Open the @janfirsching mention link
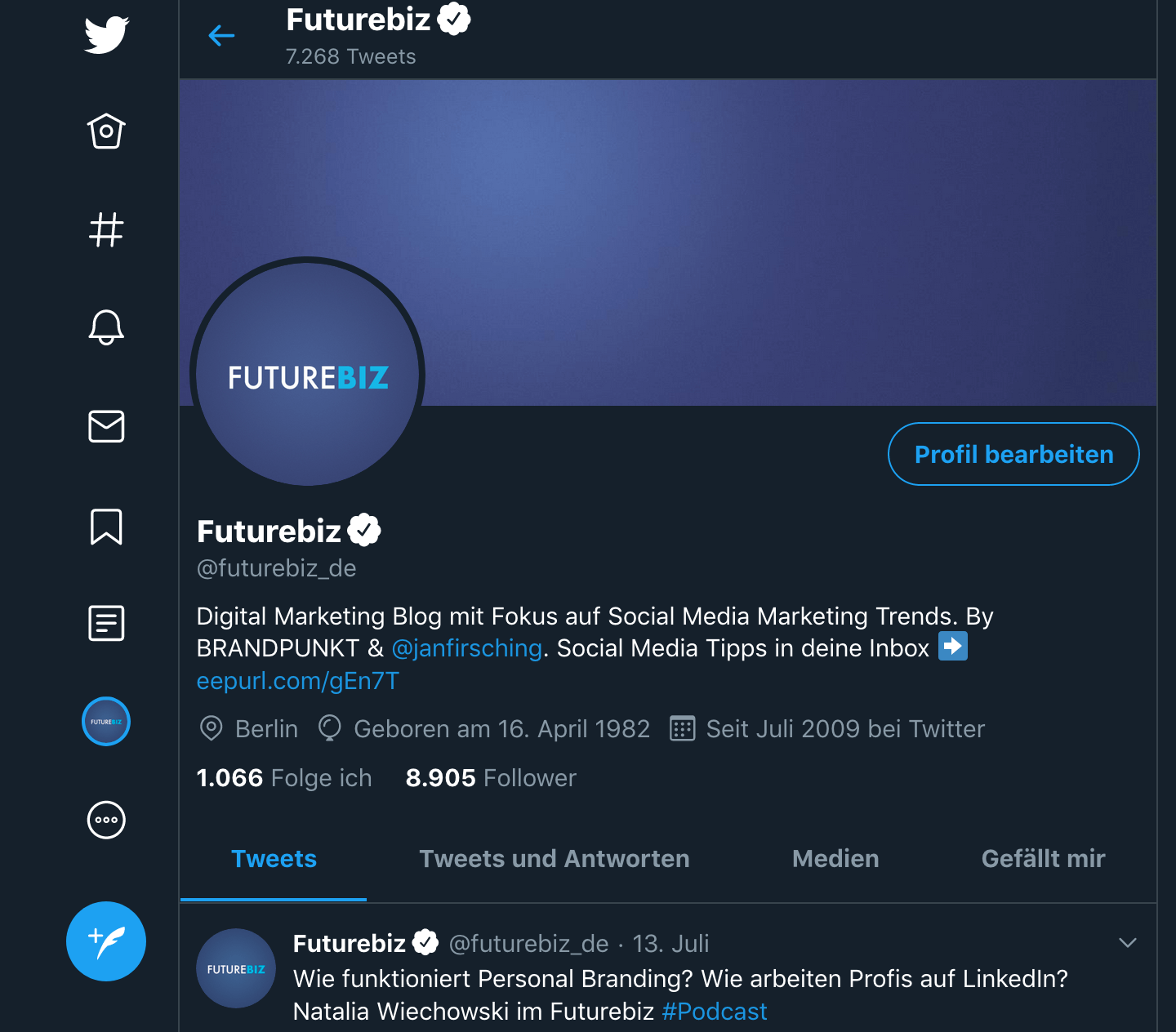 (x=467, y=648)
